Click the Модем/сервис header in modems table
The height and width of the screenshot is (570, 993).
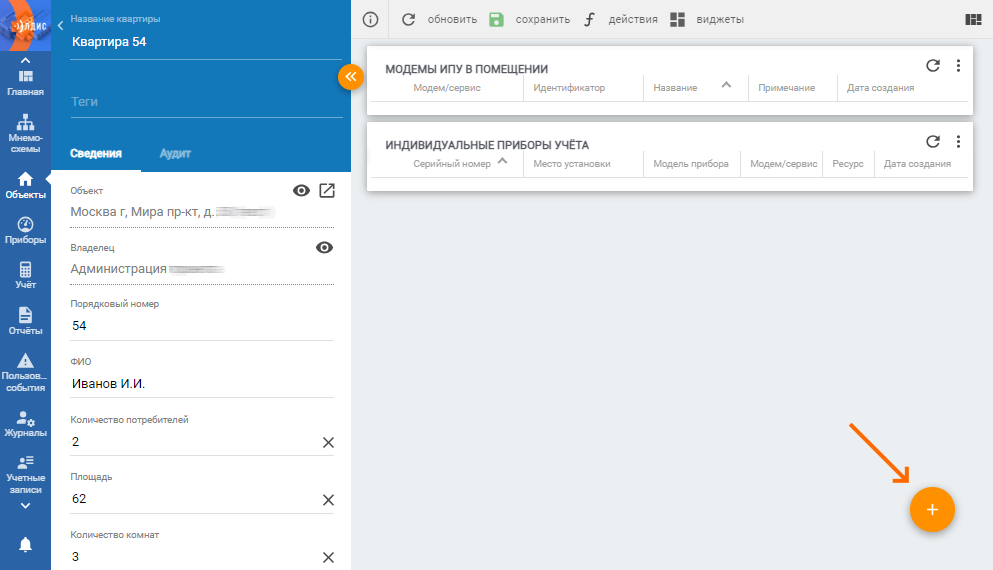(x=447, y=88)
